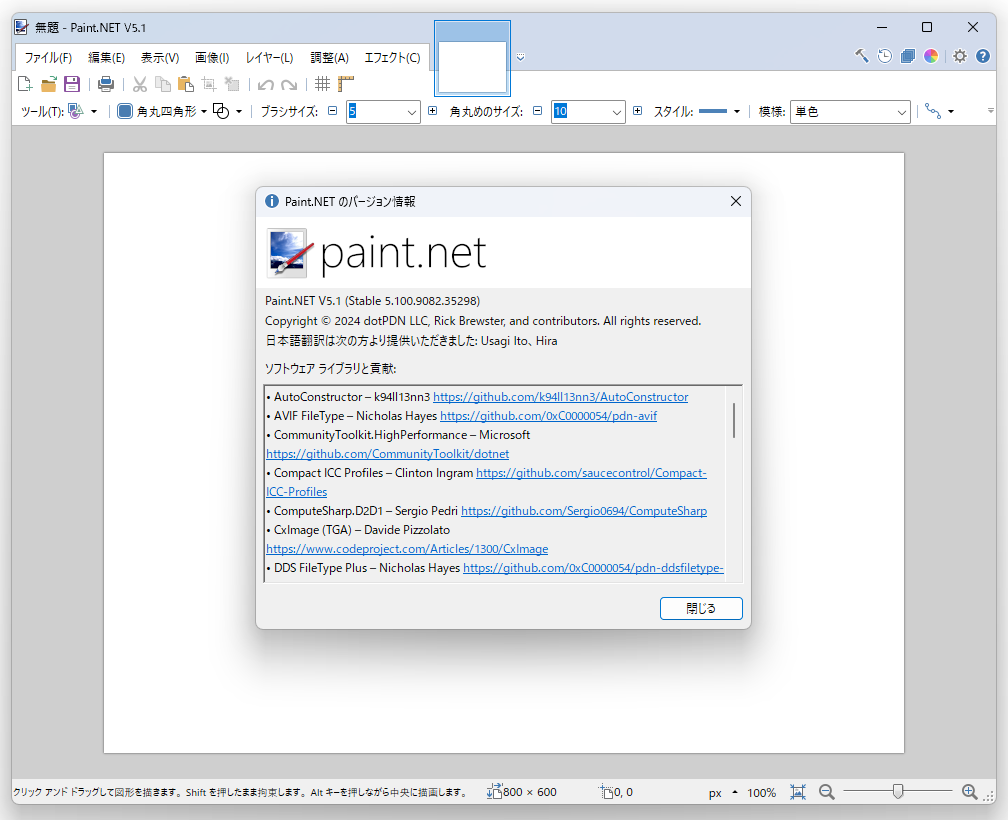Activate the Crop to selection icon
1008x820 pixels.
(x=209, y=84)
